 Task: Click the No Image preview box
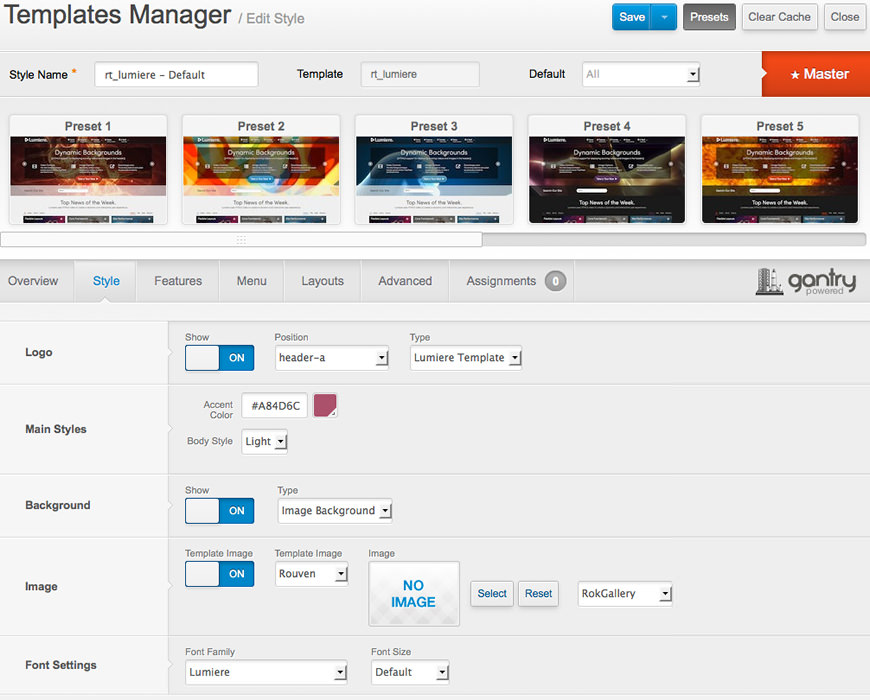[414, 594]
